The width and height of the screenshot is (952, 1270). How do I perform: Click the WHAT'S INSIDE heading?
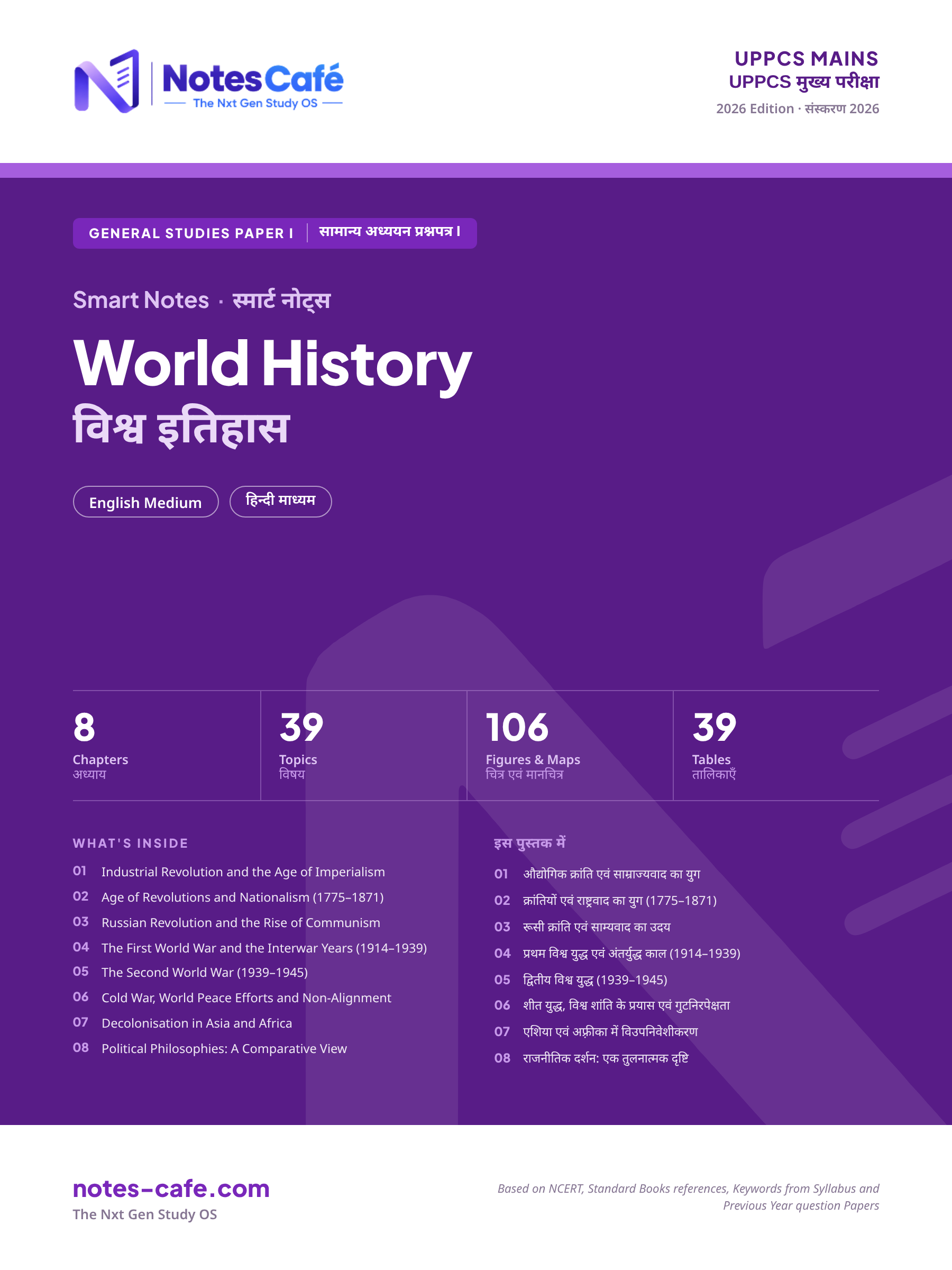tap(131, 843)
